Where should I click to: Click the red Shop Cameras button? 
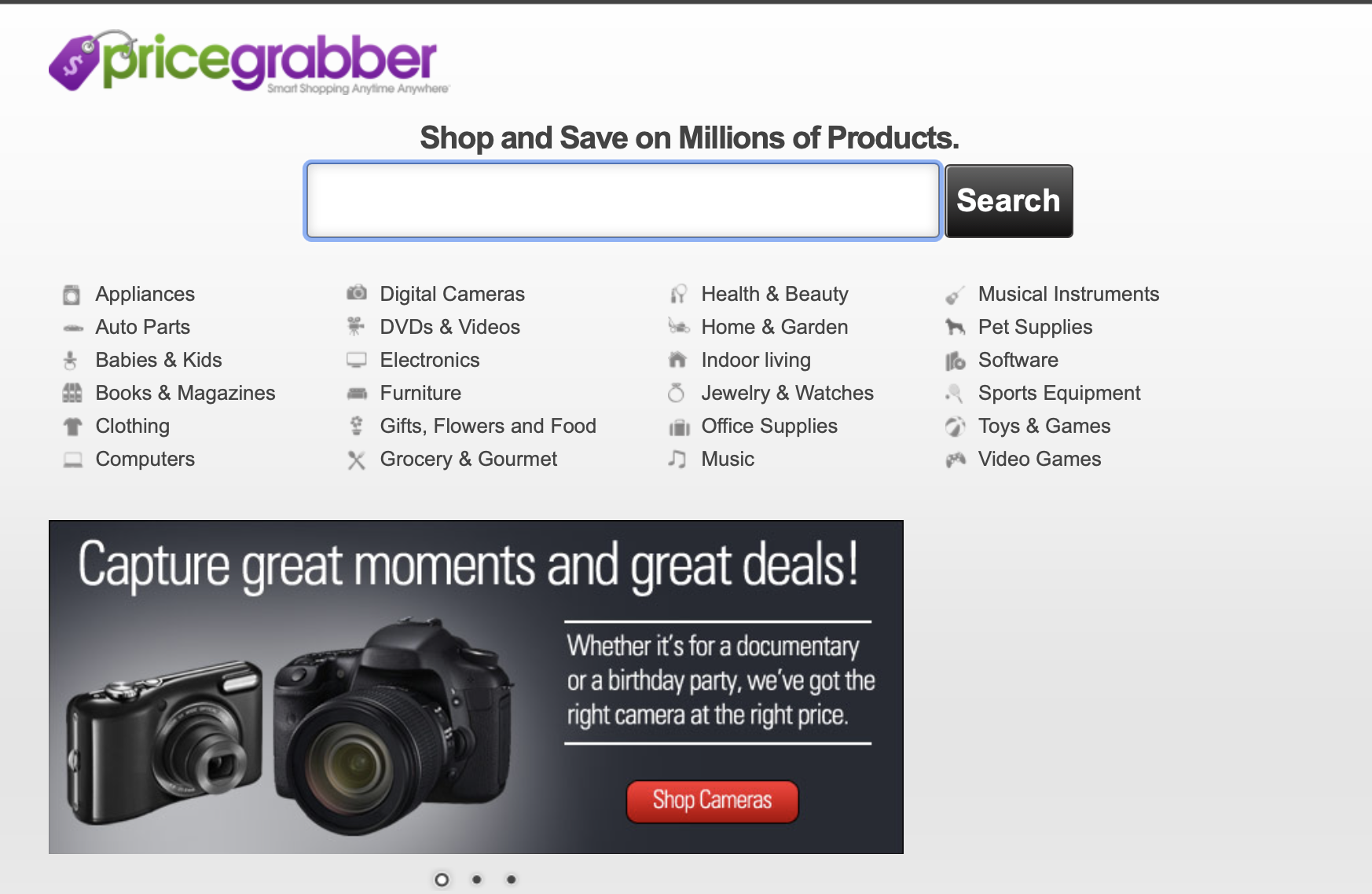[712, 801]
